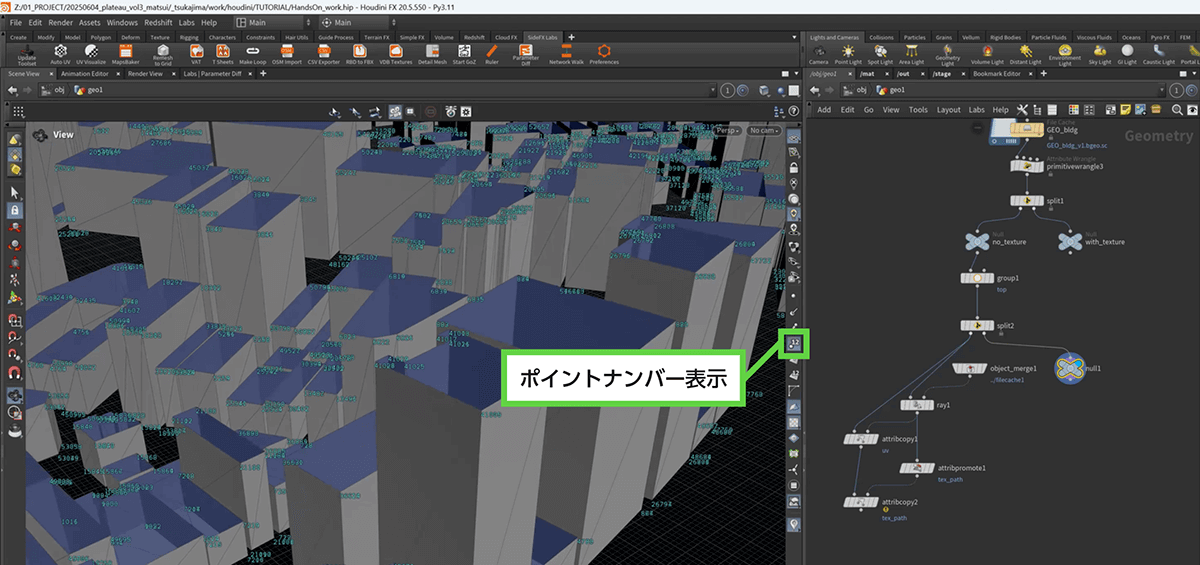
Task: Toggle point numbers display in viewport
Action: tap(794, 343)
